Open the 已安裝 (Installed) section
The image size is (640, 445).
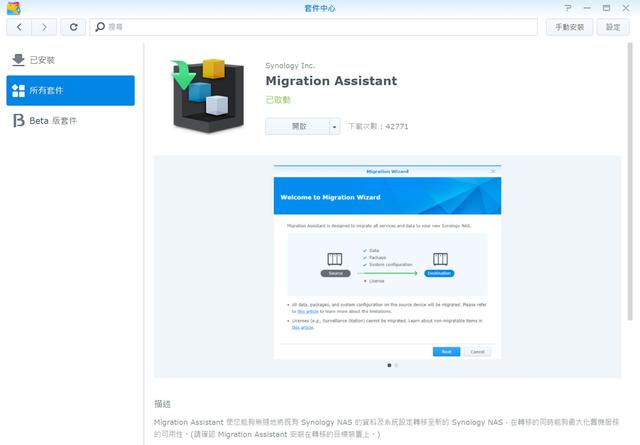70,60
